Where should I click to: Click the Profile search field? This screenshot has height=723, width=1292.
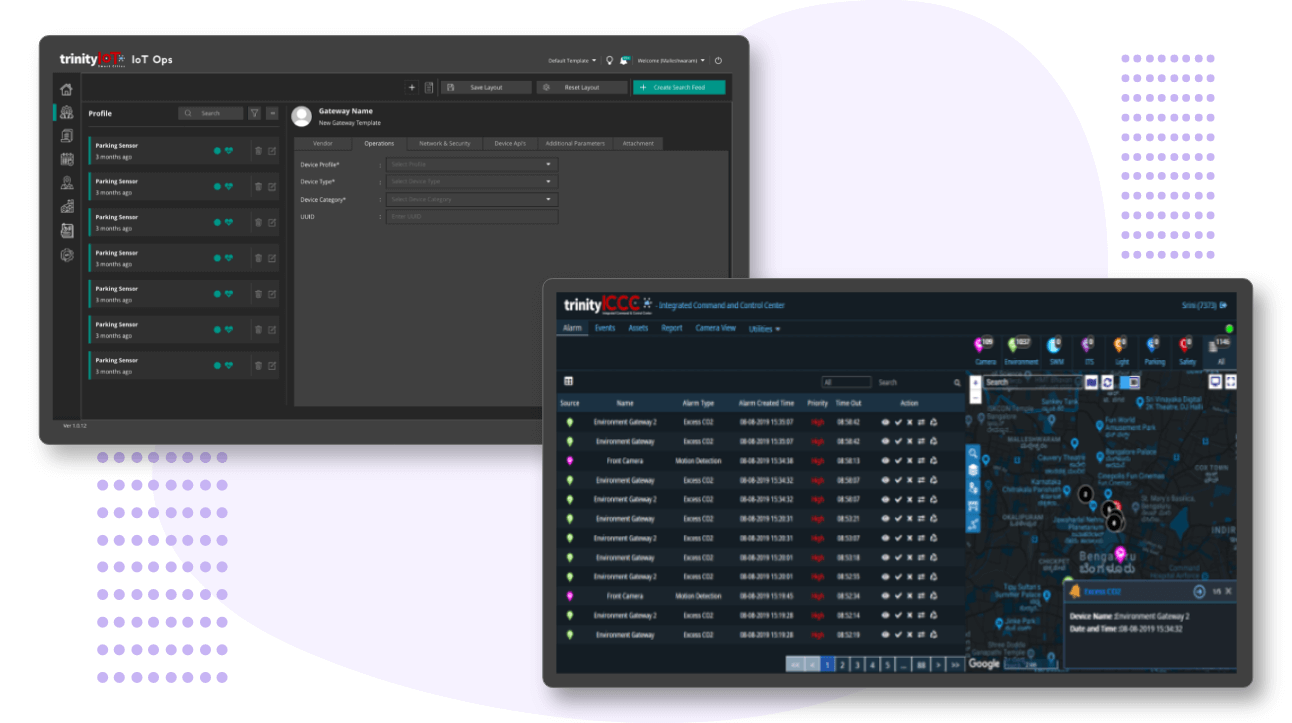point(211,113)
